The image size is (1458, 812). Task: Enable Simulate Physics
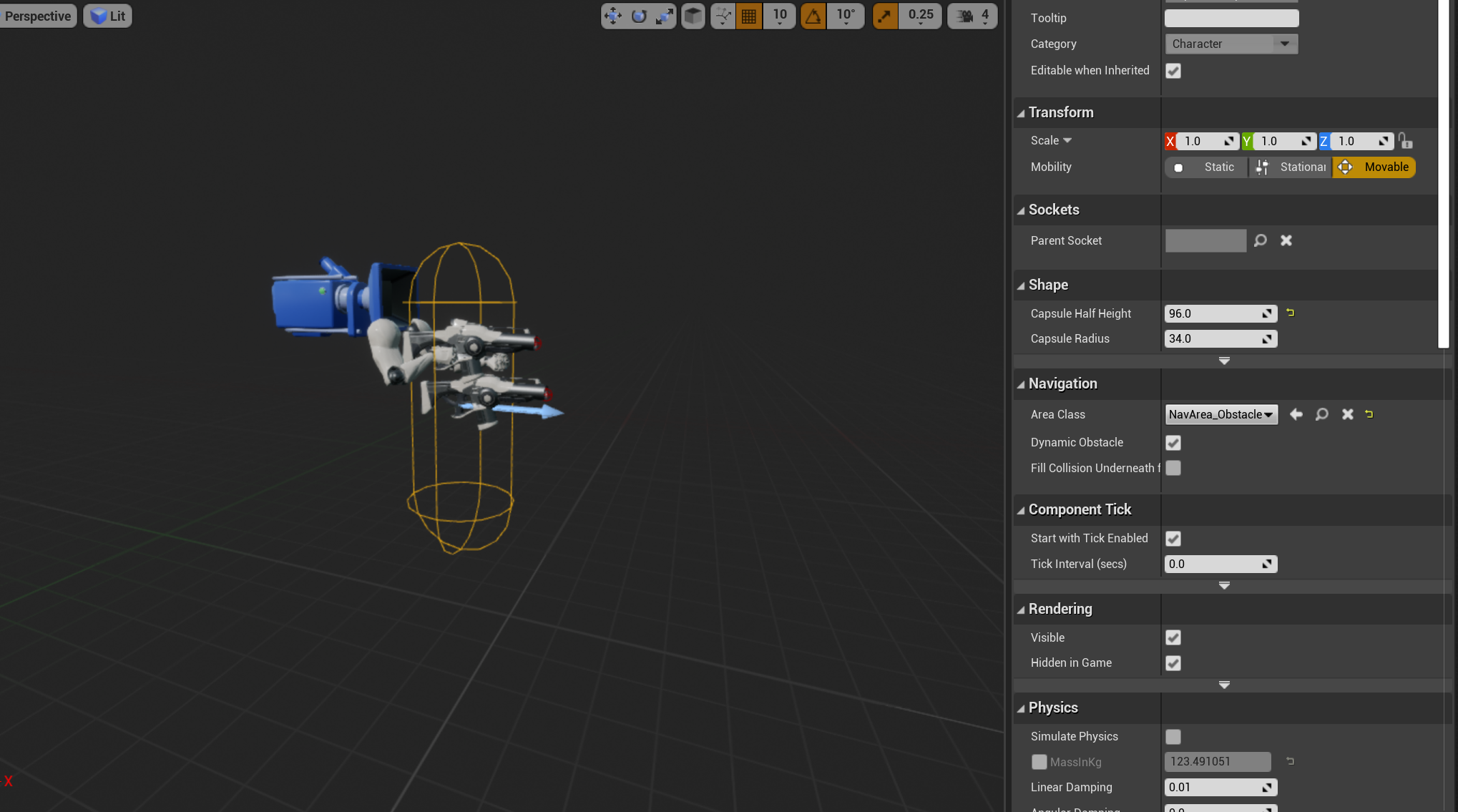[x=1173, y=736]
